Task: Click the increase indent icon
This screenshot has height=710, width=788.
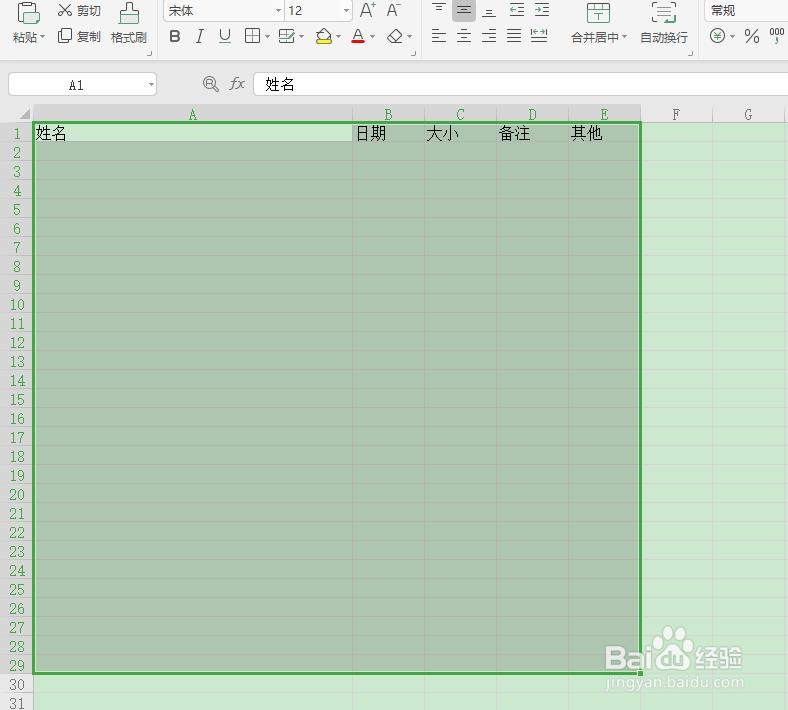Action: tap(542, 10)
